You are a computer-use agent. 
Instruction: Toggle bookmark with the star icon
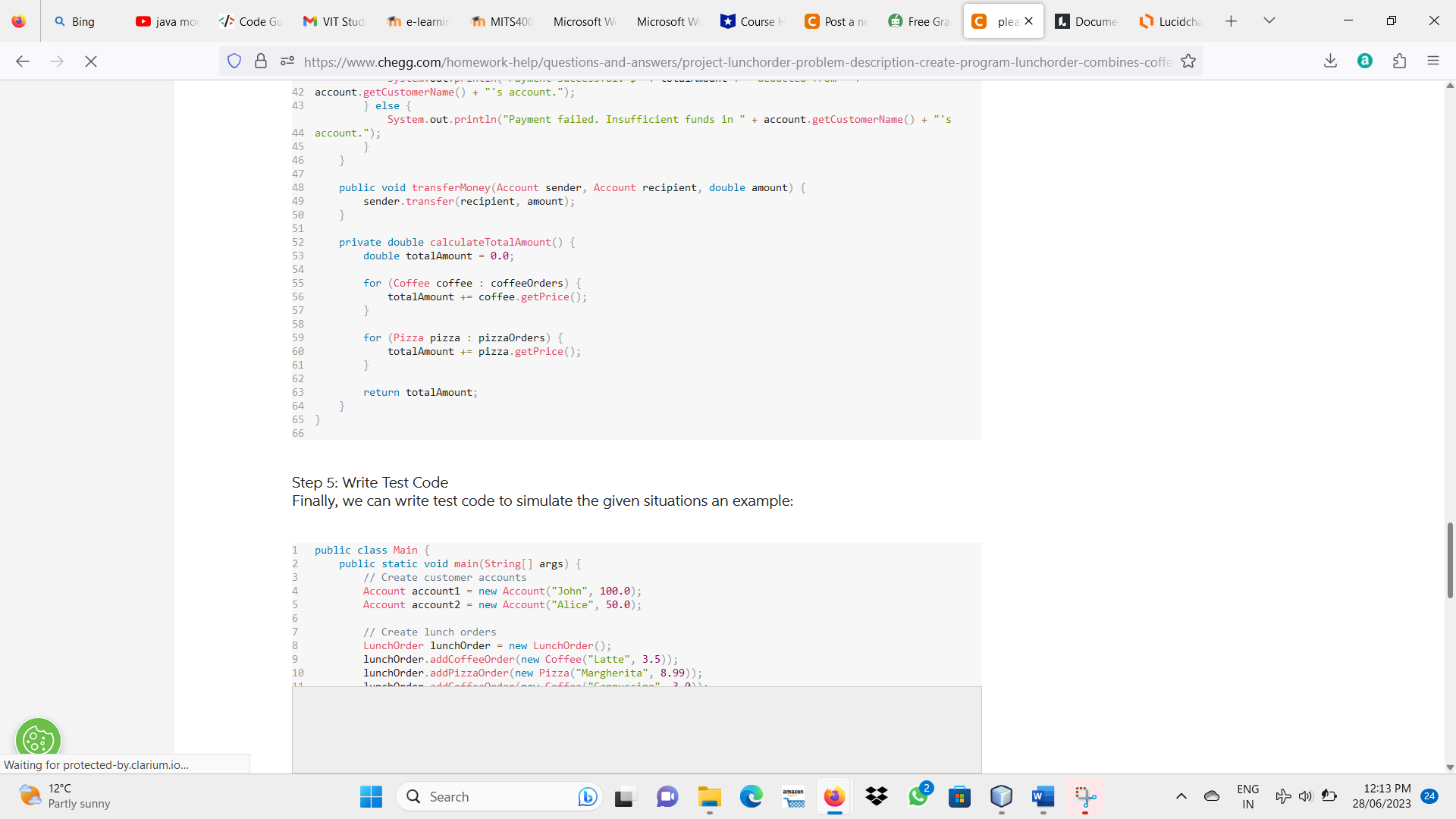coord(1188,61)
